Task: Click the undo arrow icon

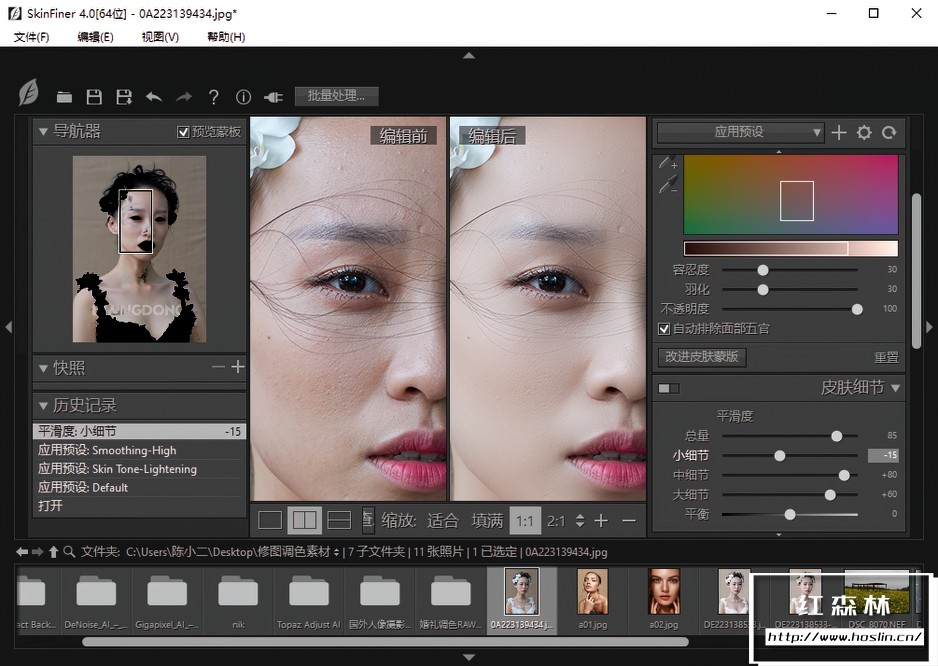Action: point(153,97)
